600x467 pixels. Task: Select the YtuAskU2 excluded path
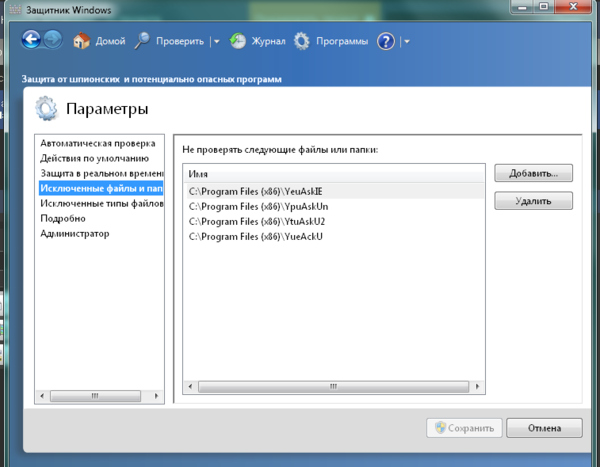[334, 222]
